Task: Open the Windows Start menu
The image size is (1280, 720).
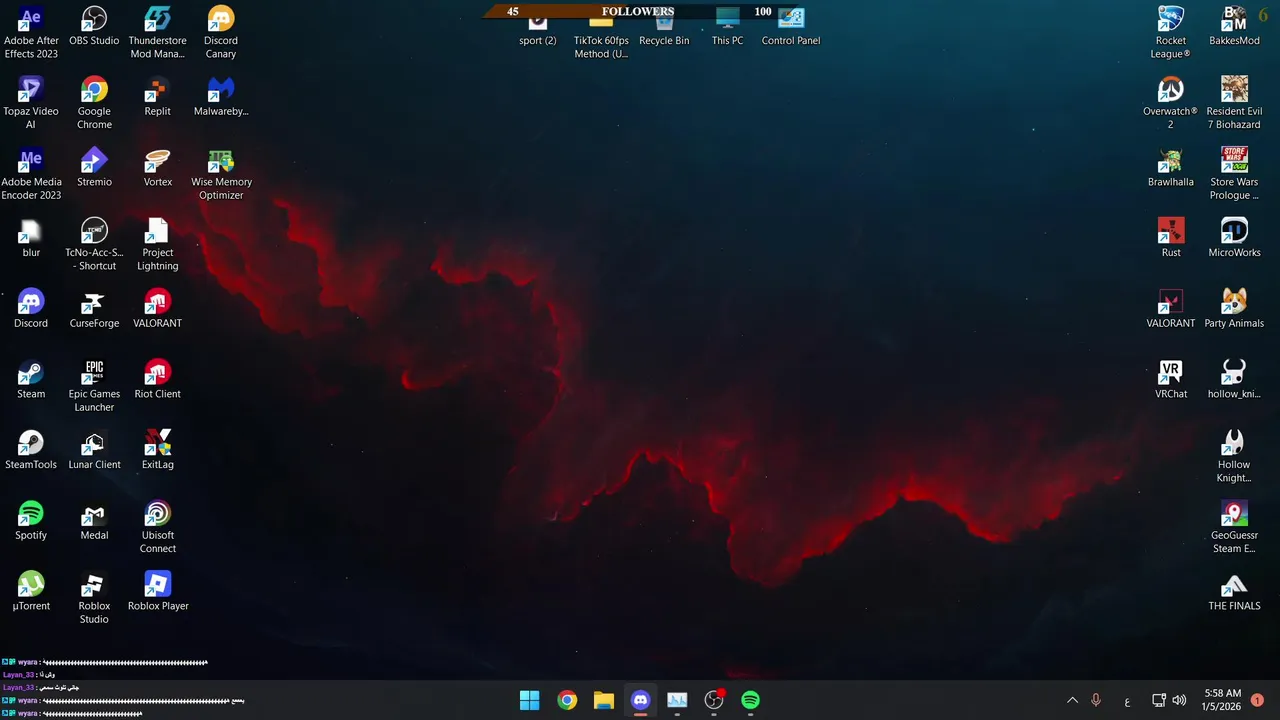Action: tap(530, 700)
